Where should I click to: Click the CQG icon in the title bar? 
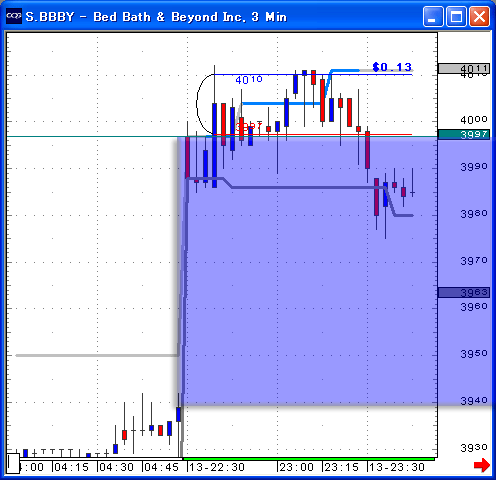14,16
